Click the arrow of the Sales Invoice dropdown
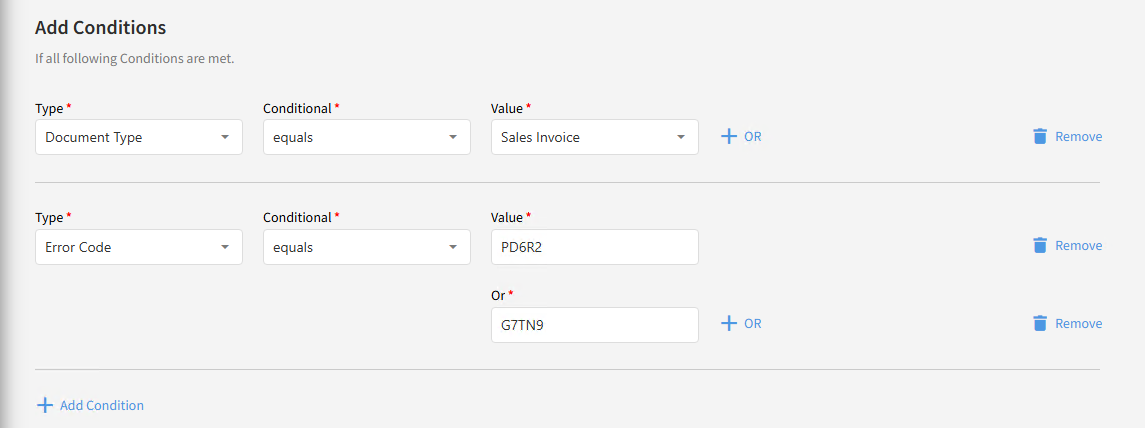 tap(681, 137)
